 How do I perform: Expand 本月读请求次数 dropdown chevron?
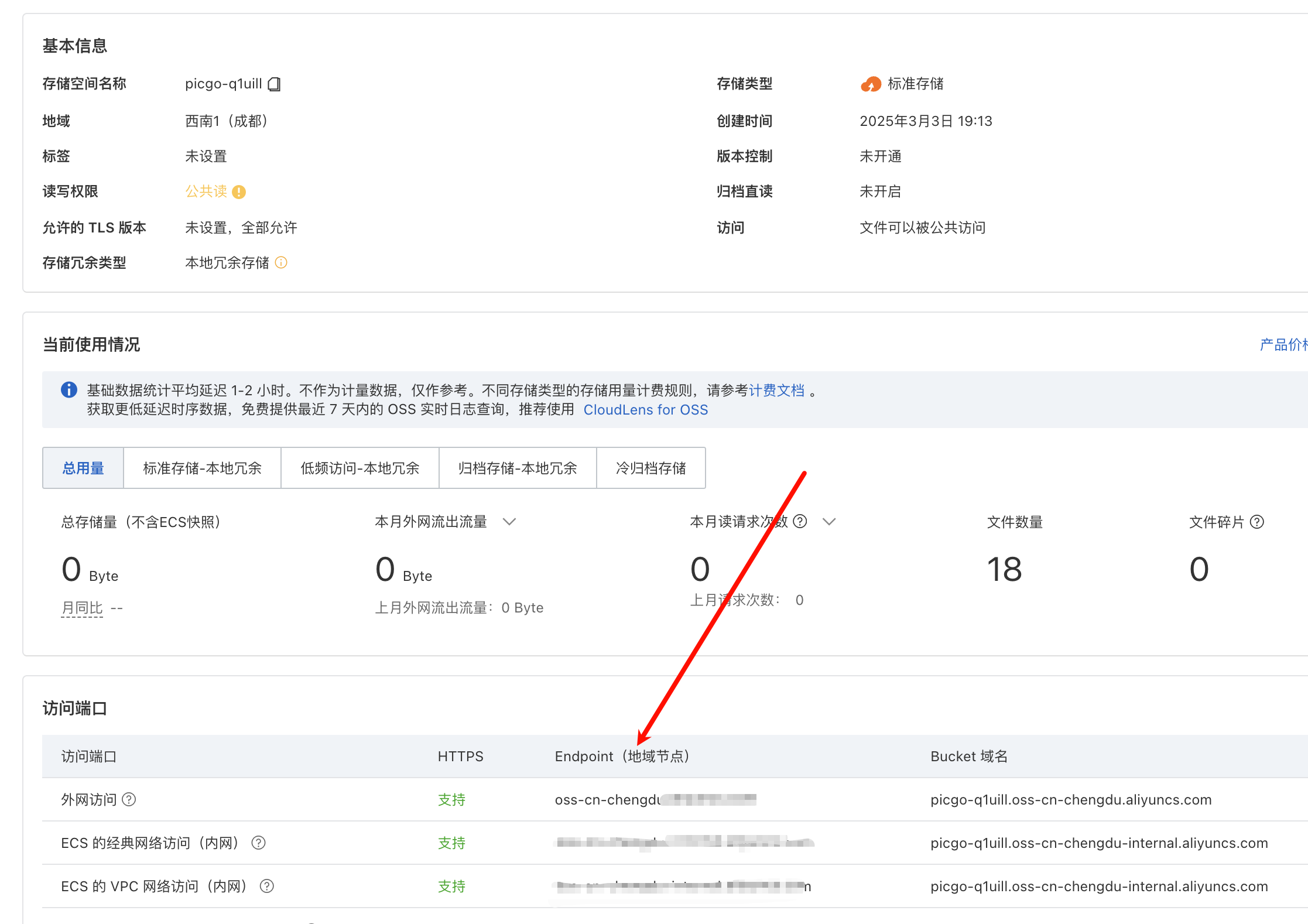click(x=829, y=521)
